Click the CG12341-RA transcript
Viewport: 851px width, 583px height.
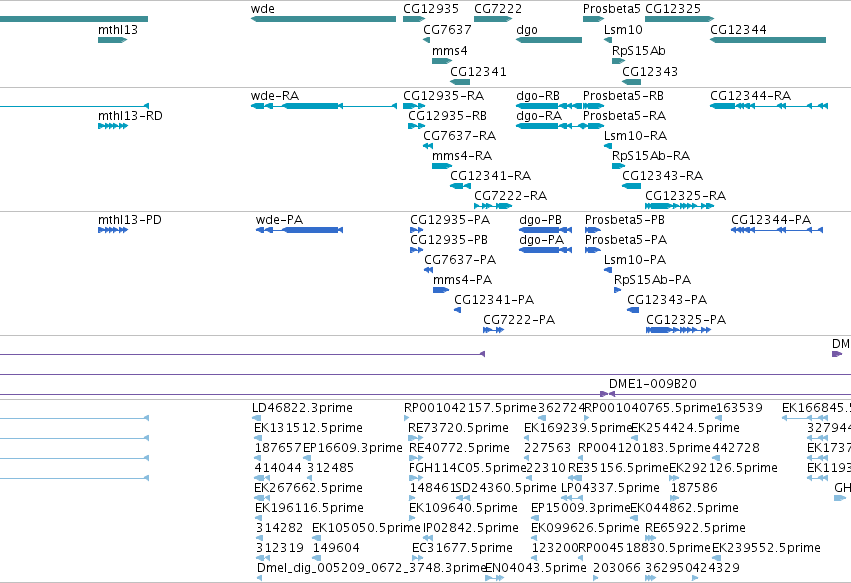click(460, 186)
